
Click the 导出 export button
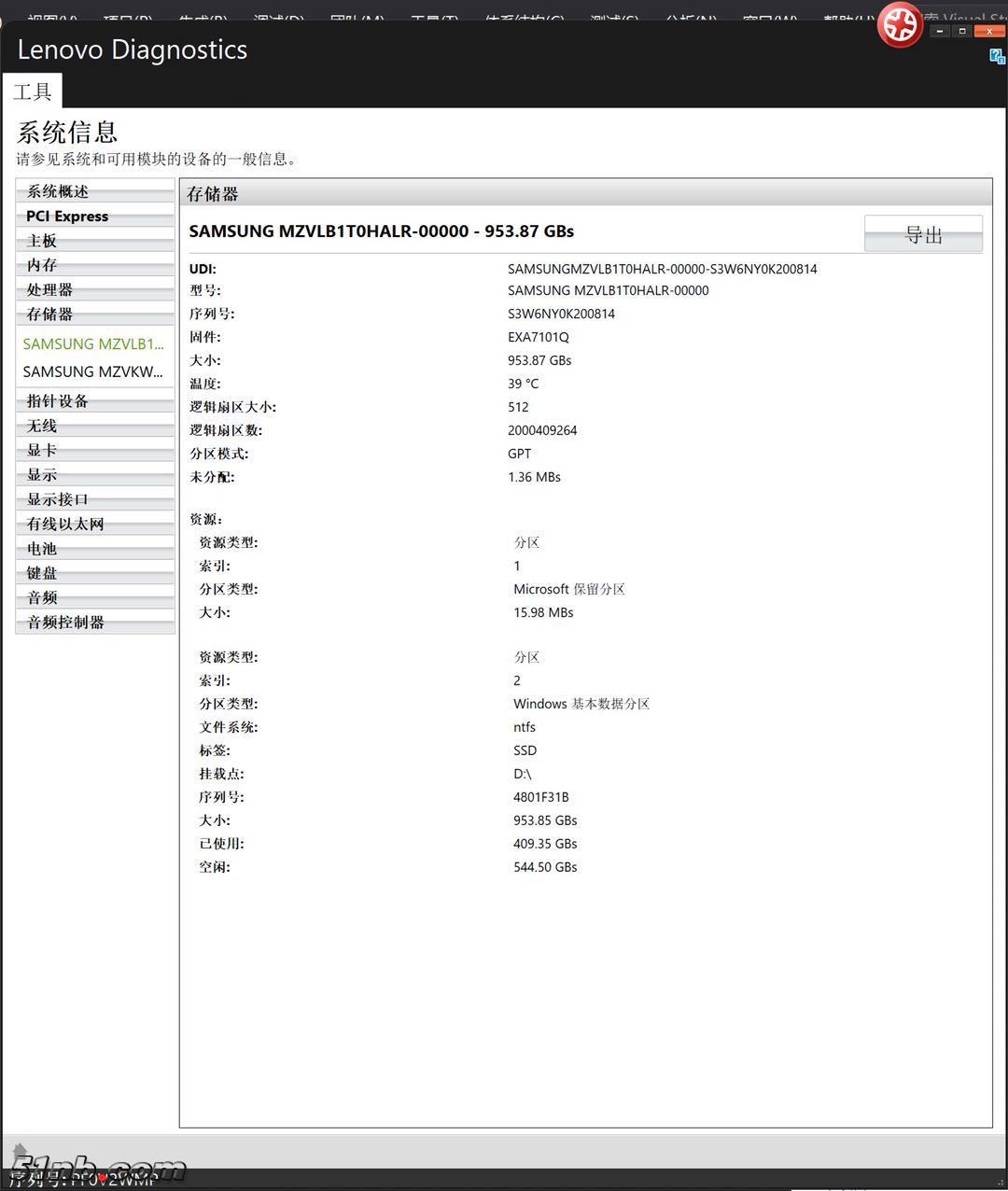(923, 233)
